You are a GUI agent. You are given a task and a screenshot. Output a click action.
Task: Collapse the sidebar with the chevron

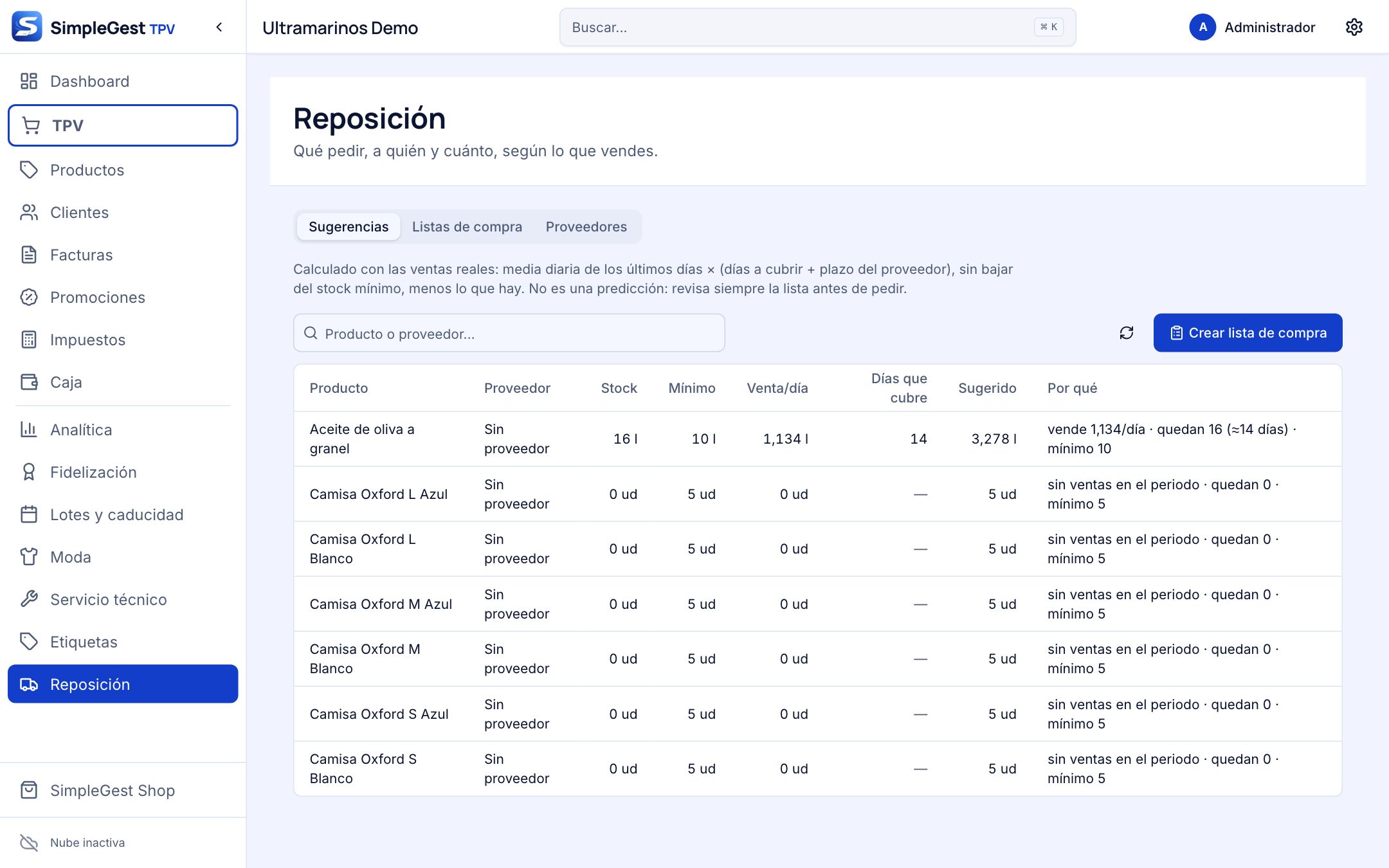pos(219,27)
